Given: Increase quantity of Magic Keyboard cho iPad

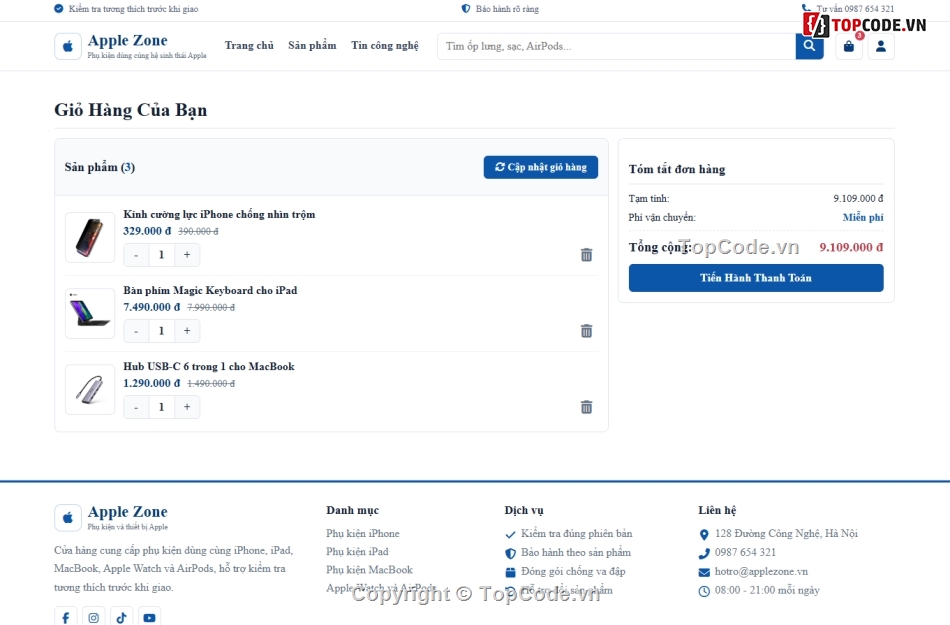Looking at the screenshot, I should [x=187, y=331].
